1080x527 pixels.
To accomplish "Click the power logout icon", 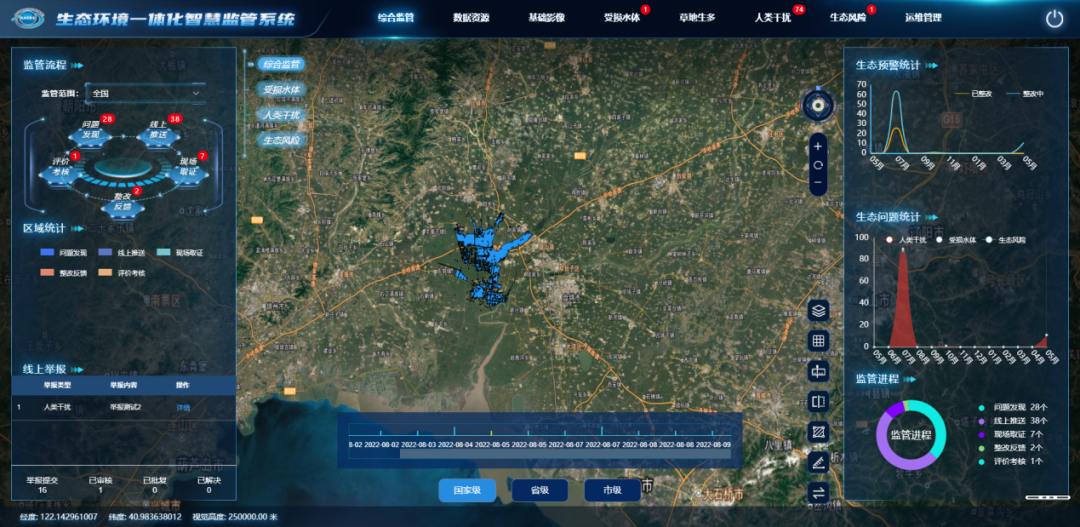I will [1055, 19].
